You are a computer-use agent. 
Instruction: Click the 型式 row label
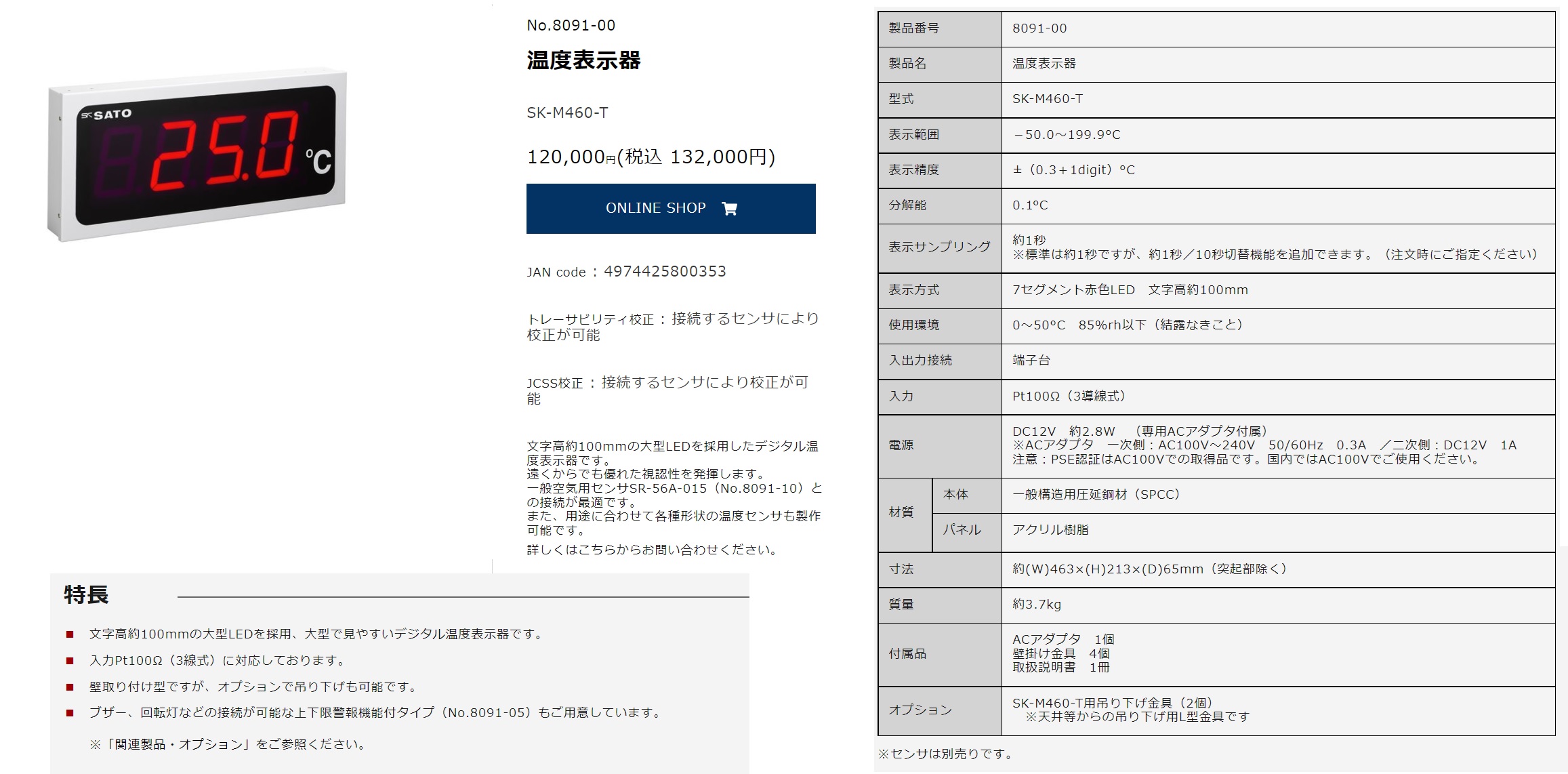coord(940,99)
